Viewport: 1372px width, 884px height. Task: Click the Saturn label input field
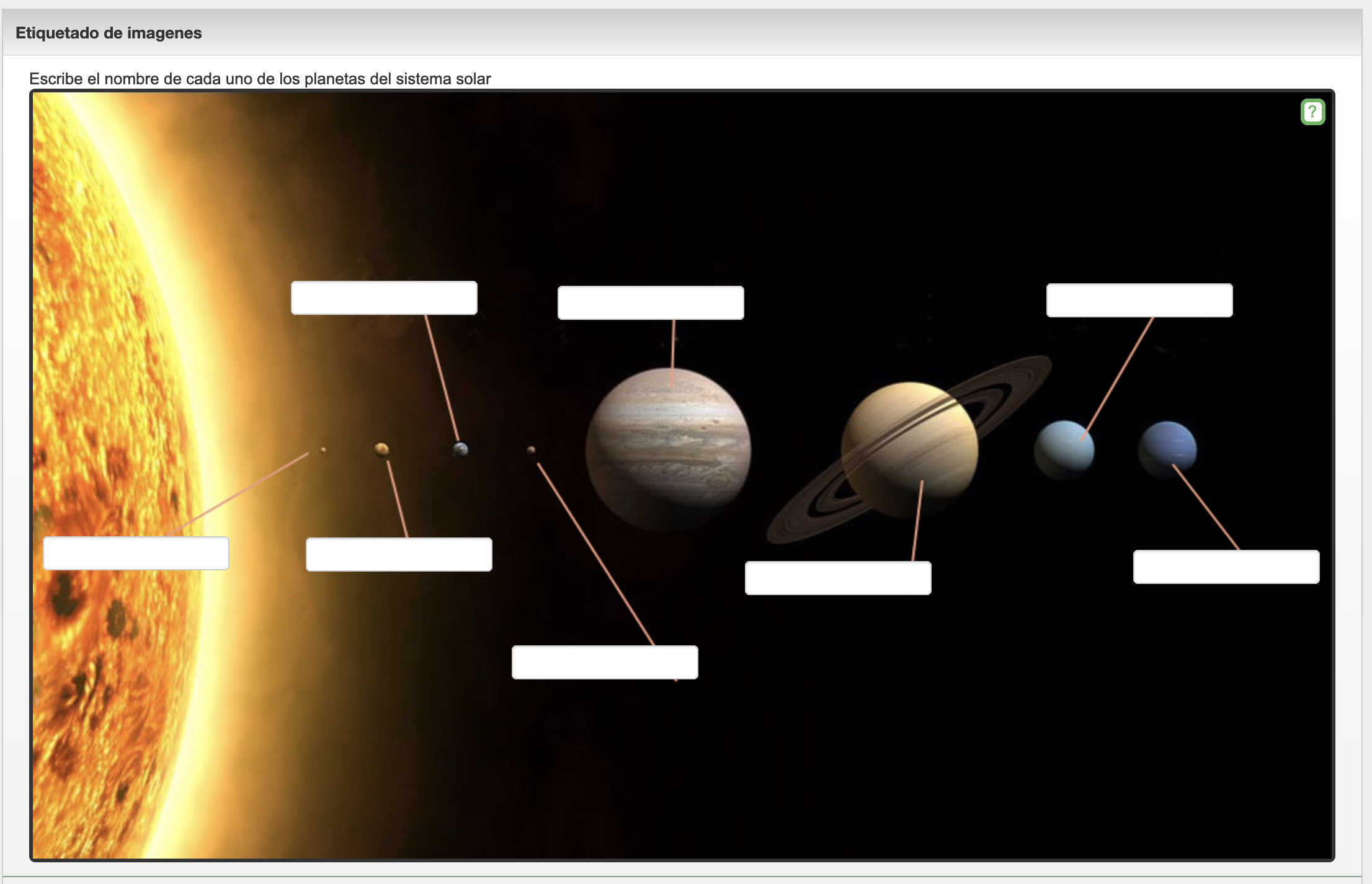pos(837,578)
